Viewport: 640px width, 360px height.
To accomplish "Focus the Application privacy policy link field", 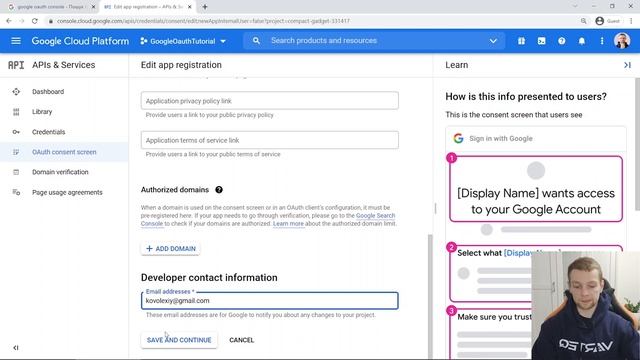I will (269, 101).
